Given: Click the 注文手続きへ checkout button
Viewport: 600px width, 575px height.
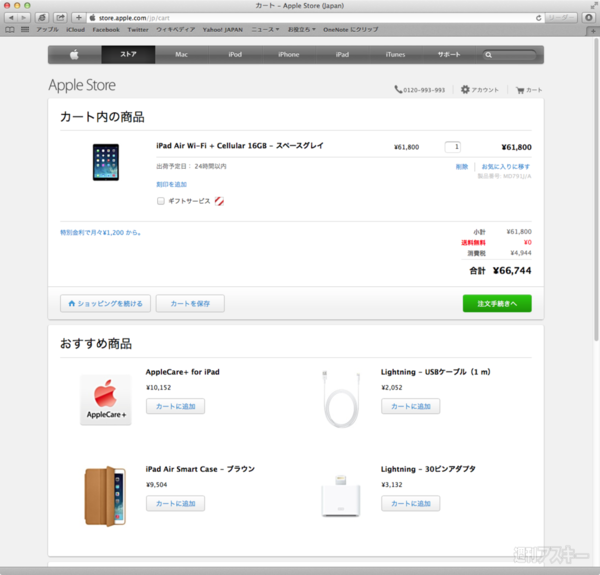Looking at the screenshot, I should point(497,303).
